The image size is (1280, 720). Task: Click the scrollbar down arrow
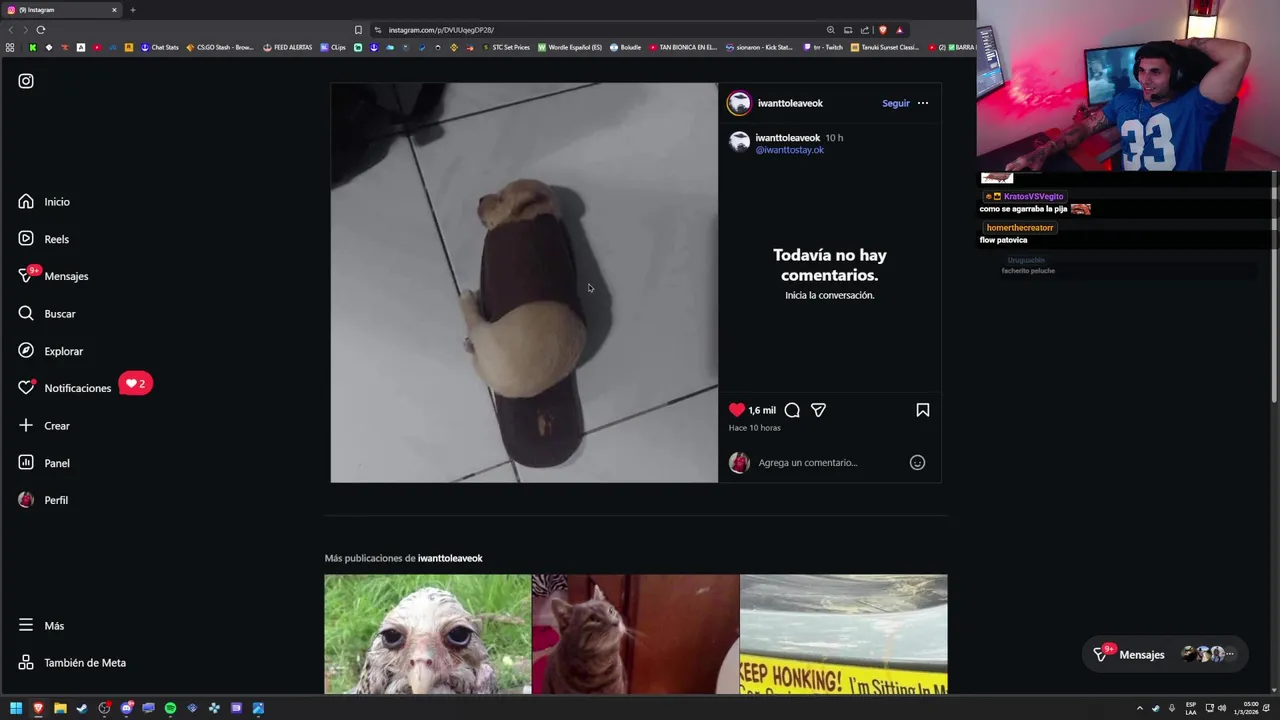point(1274,690)
